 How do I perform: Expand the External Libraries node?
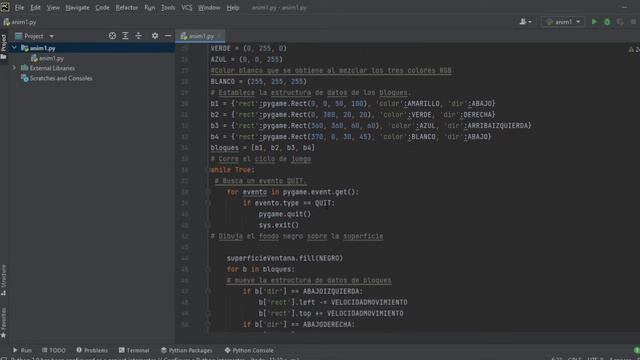click(14, 68)
